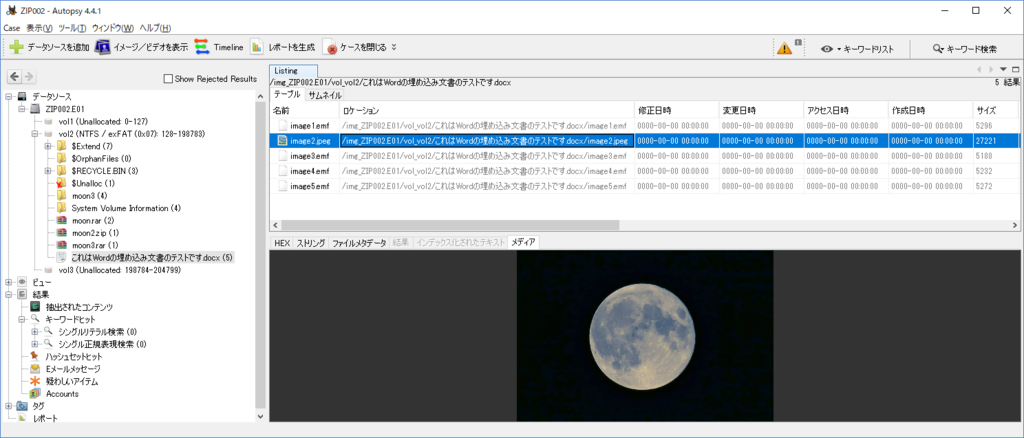
Task: Sort by the サイズ column header
Action: [995, 110]
